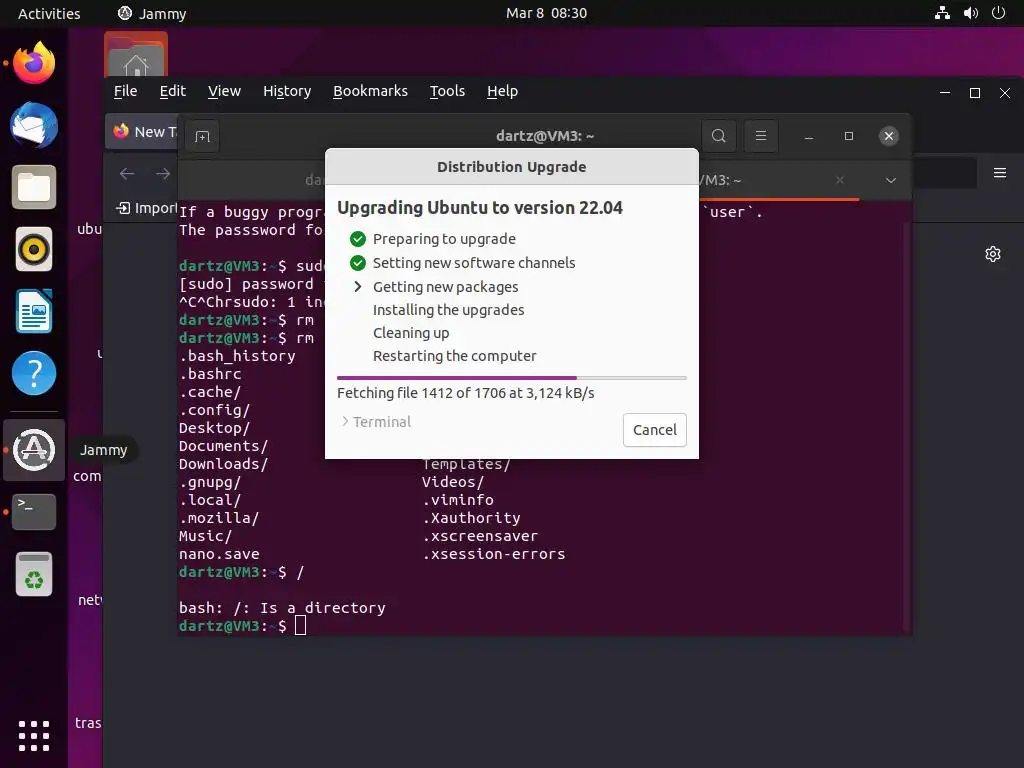Click Setting new software channels step

(473, 263)
